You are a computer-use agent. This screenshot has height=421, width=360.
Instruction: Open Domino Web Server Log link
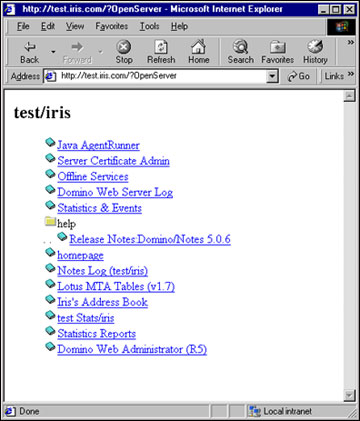[x=115, y=192]
